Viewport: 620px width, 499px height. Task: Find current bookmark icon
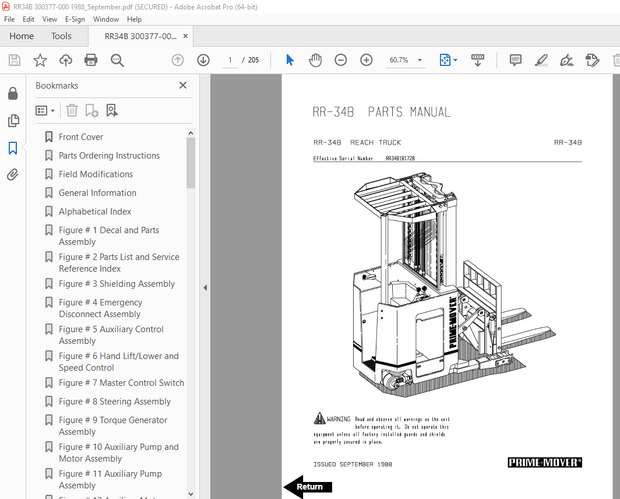112,110
